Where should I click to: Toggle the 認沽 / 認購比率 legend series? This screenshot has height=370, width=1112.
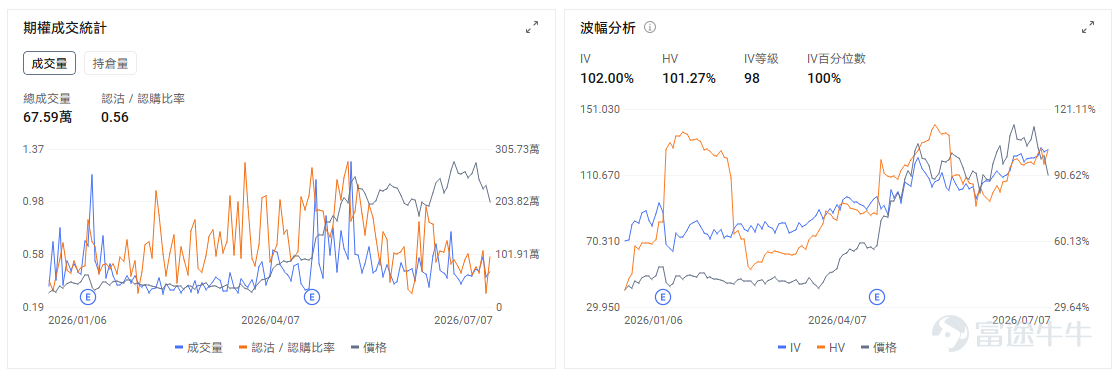287,347
